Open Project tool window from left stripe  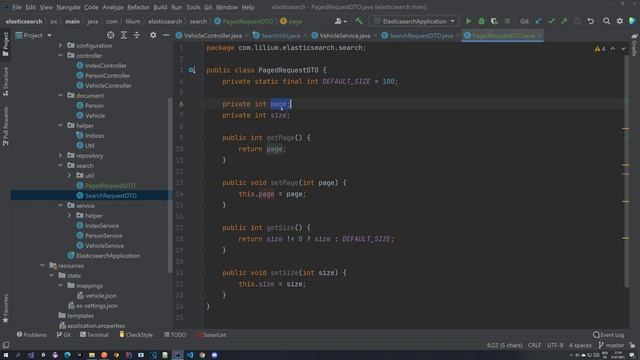point(5,44)
